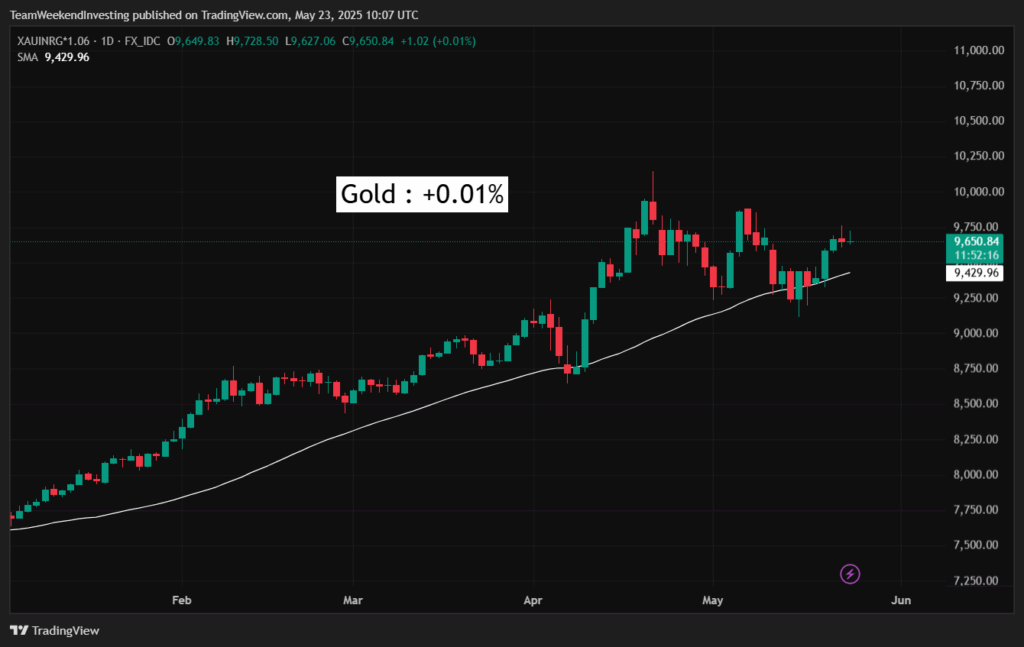Image resolution: width=1024 pixels, height=647 pixels.
Task: Click the 10,250.00 price axis label
Action: click(x=979, y=156)
